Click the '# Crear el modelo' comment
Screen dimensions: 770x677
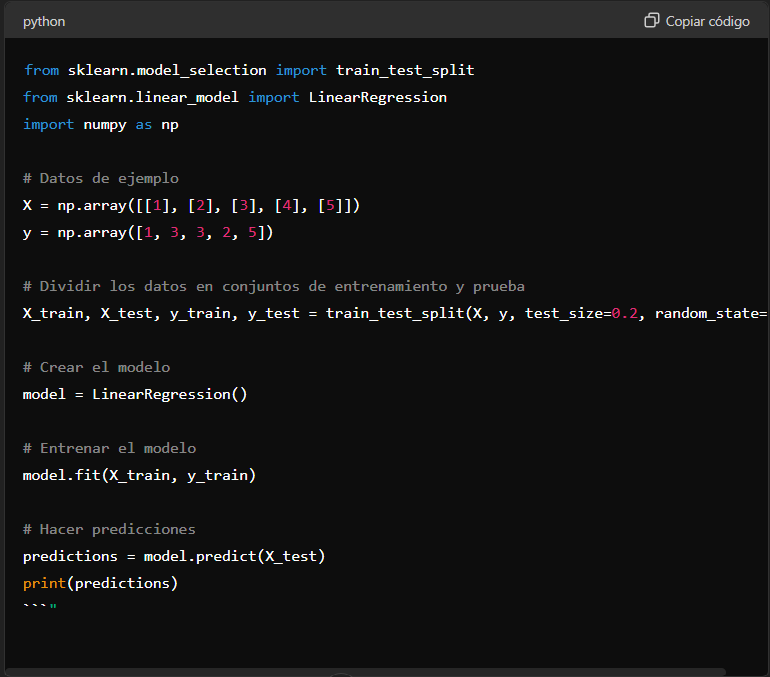[x=96, y=367]
